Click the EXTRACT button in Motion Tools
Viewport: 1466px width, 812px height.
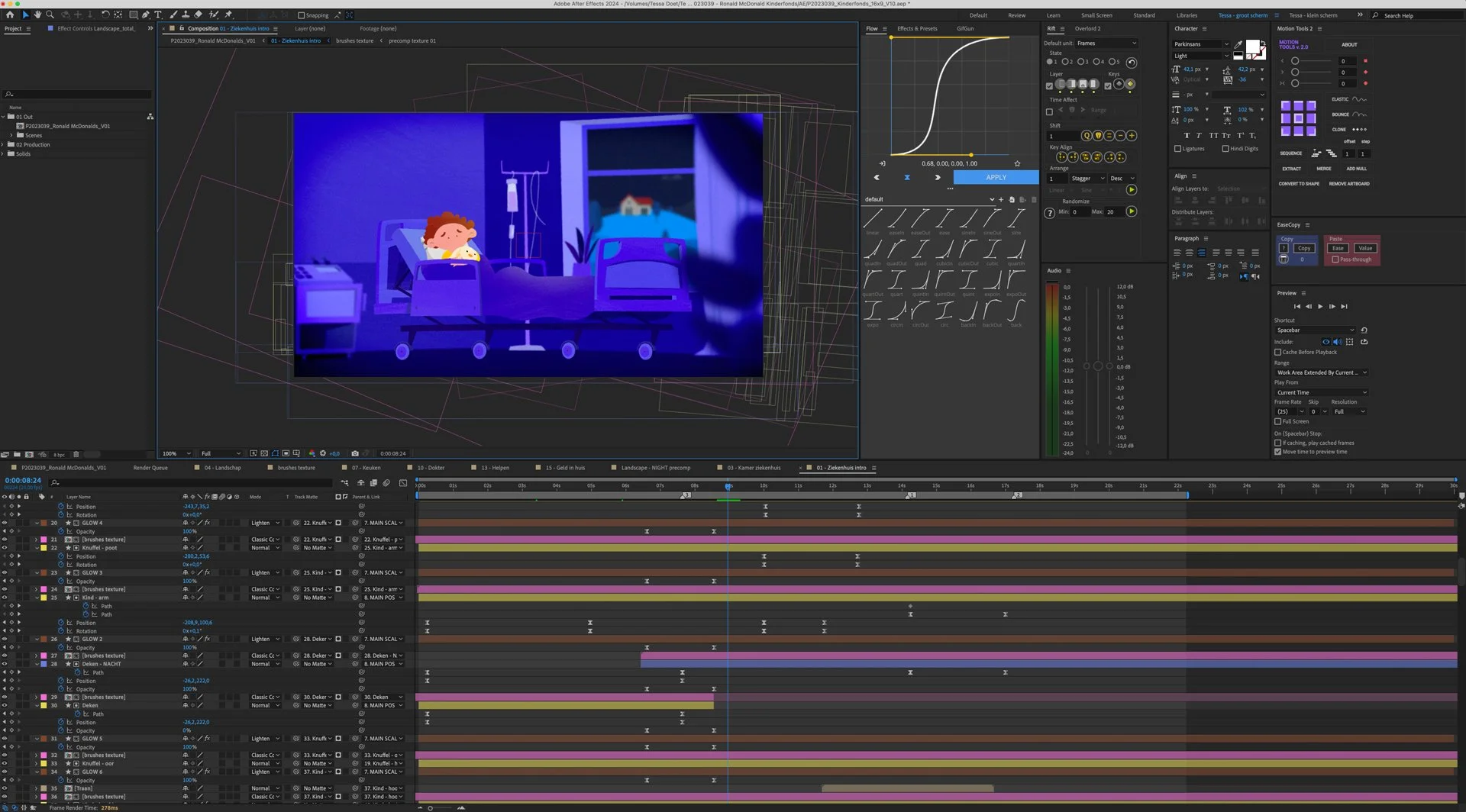(x=1291, y=169)
